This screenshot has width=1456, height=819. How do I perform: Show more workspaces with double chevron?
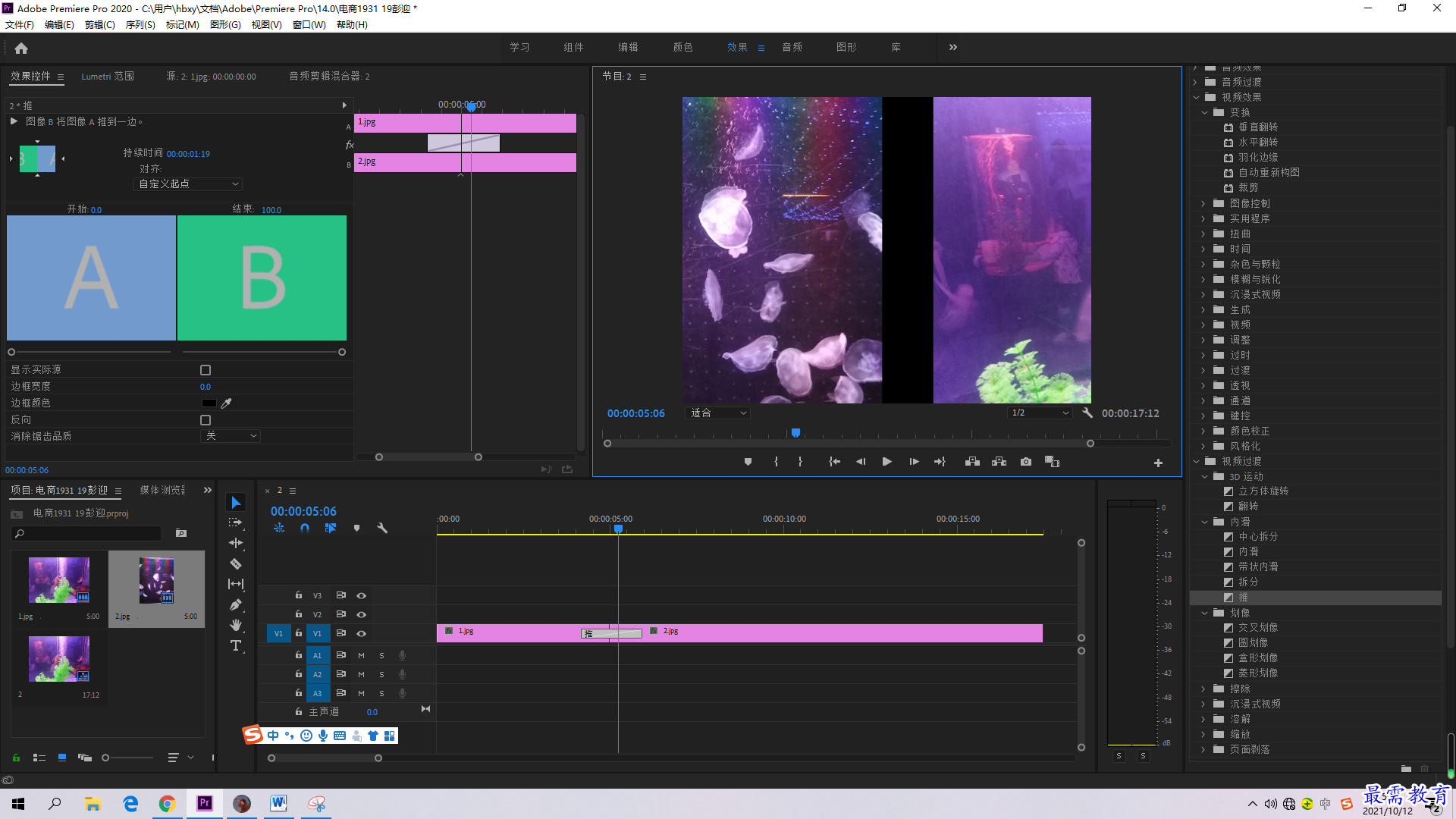coord(952,47)
